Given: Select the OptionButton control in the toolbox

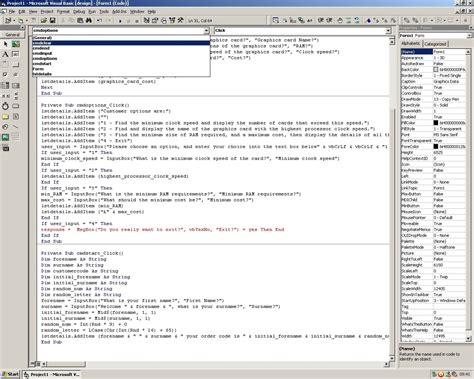Looking at the screenshot, I should (16, 75).
